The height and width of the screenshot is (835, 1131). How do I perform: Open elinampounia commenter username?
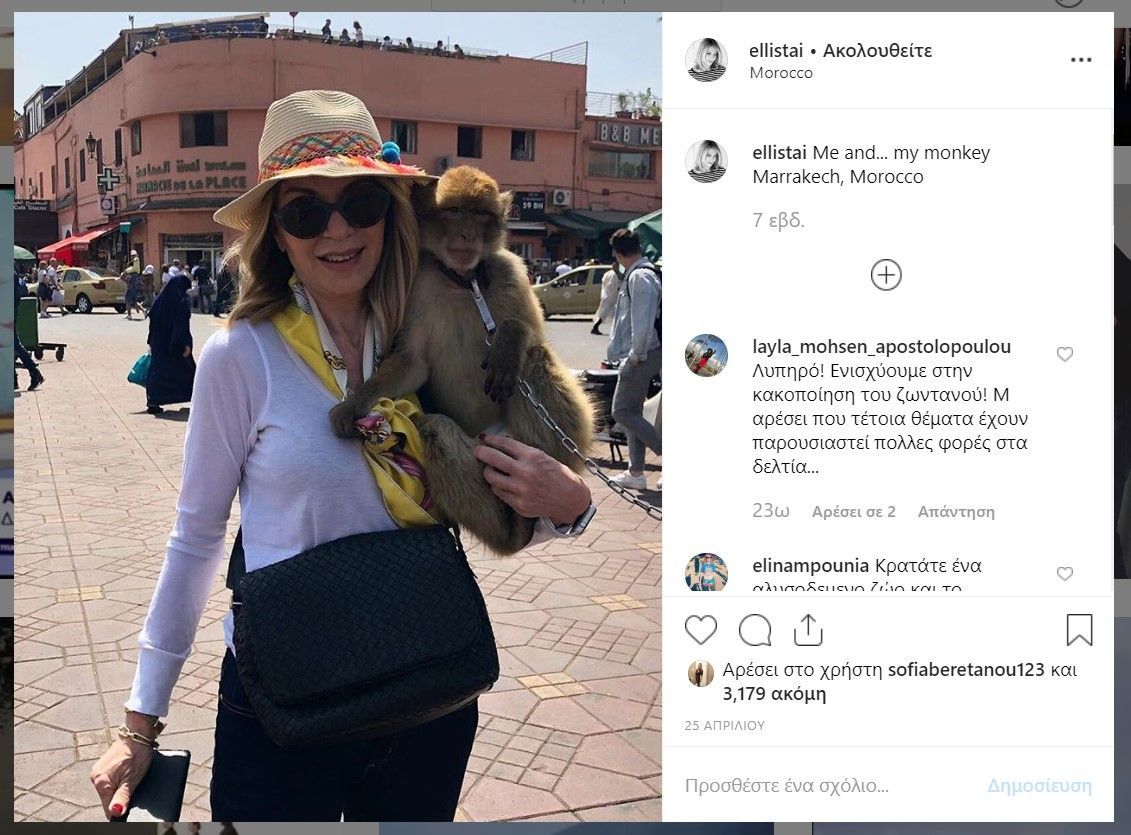tap(810, 565)
